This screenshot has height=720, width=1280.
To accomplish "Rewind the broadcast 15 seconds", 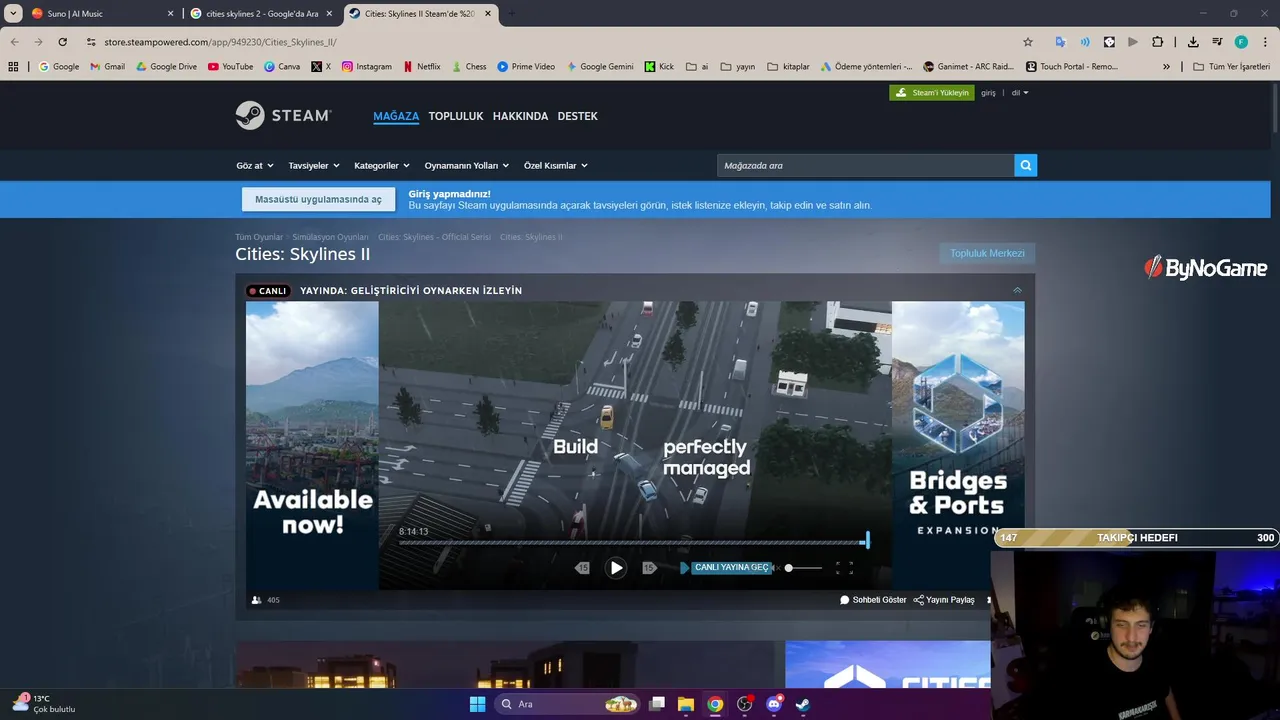I will [583, 568].
